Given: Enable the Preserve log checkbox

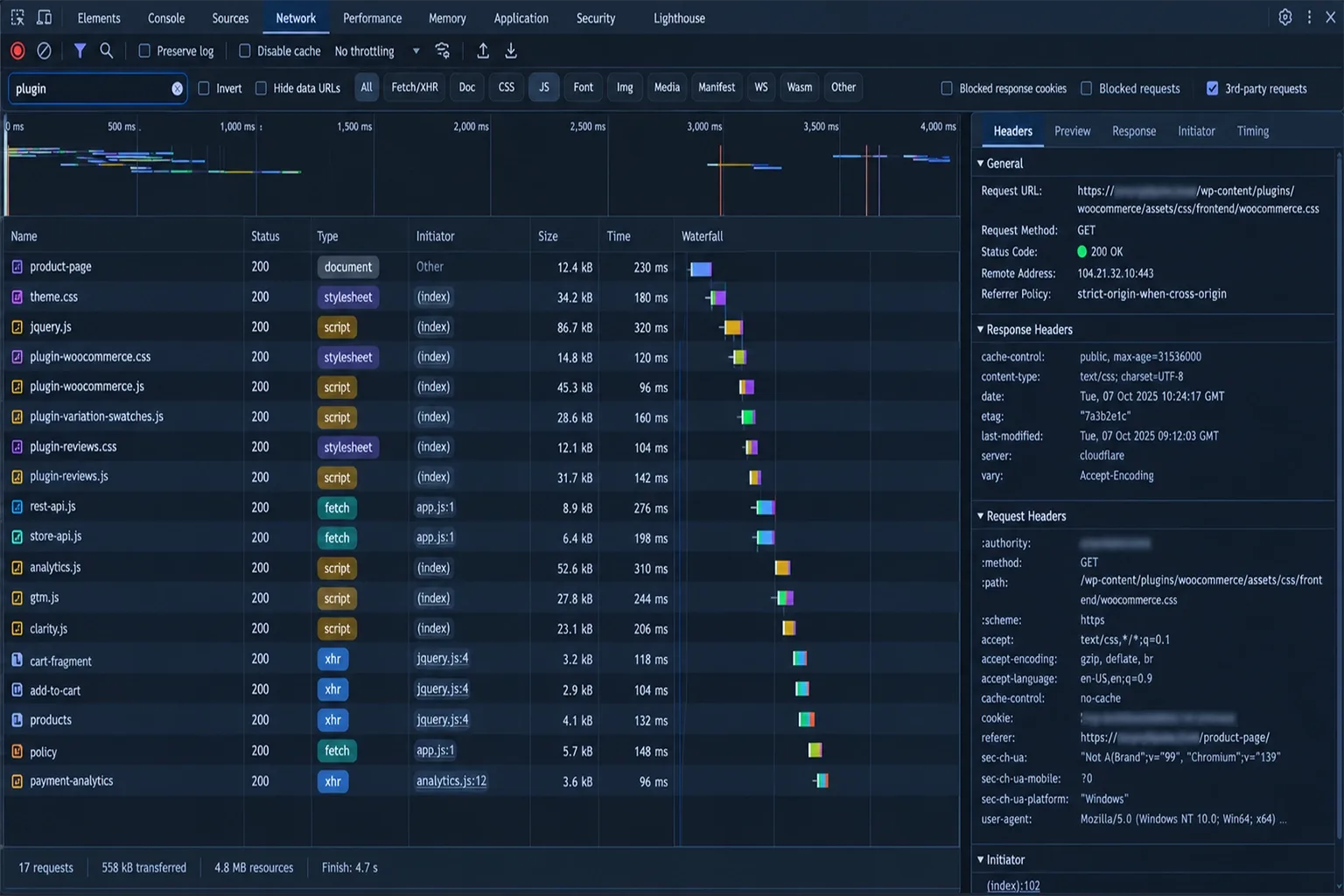Looking at the screenshot, I should point(144,51).
